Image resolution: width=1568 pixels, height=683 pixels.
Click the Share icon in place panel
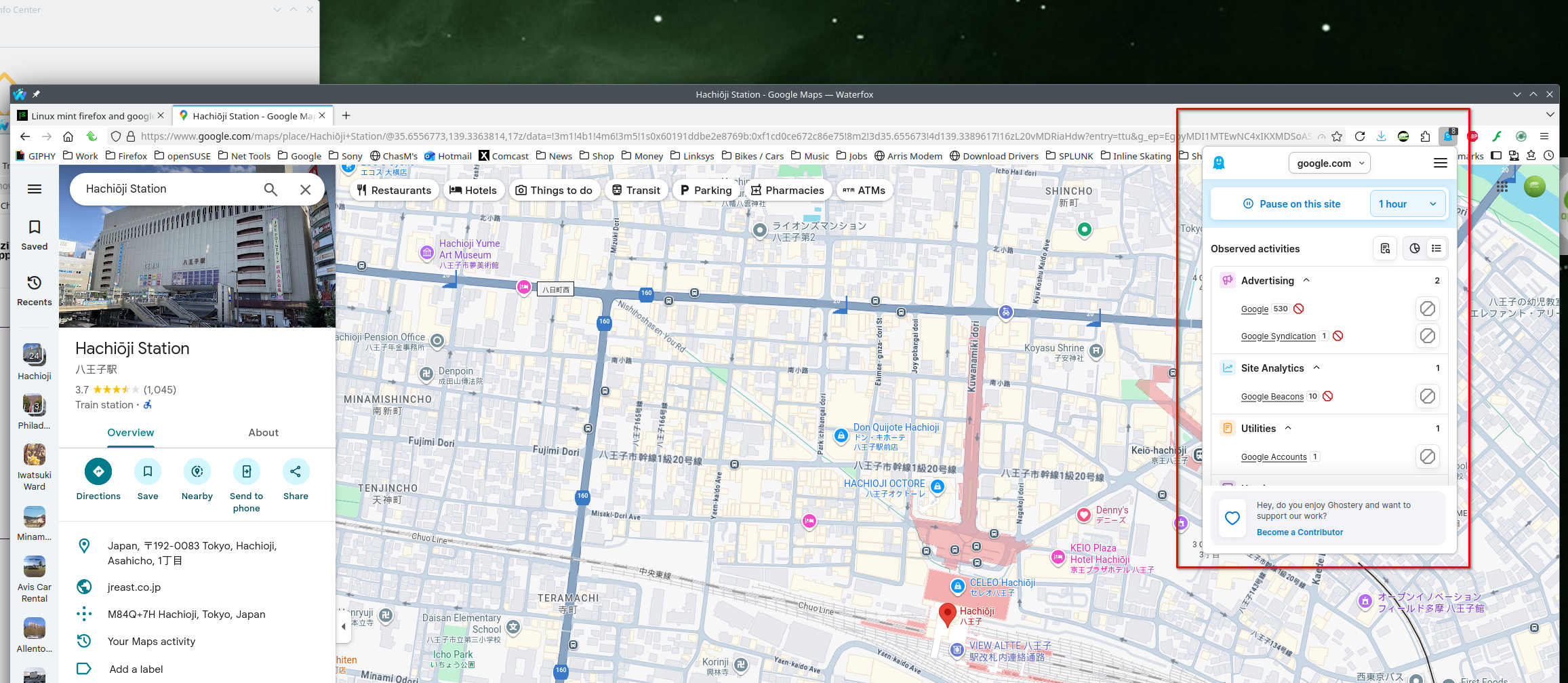click(296, 471)
